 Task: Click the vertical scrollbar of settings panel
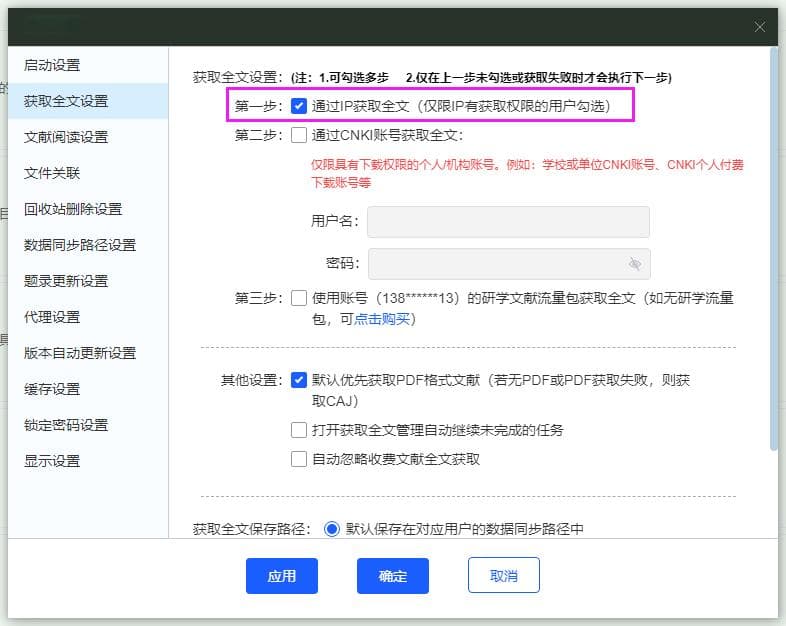click(x=774, y=250)
